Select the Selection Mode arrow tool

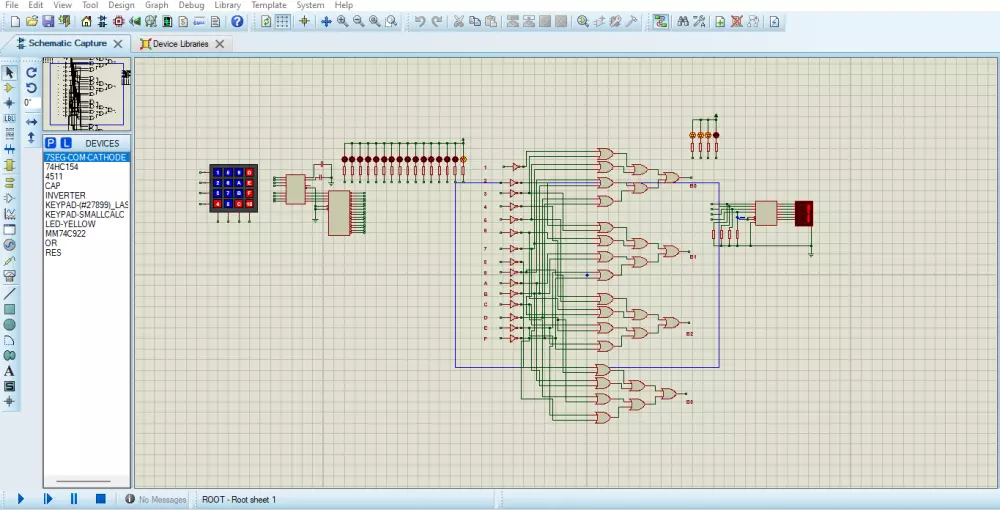[10, 72]
